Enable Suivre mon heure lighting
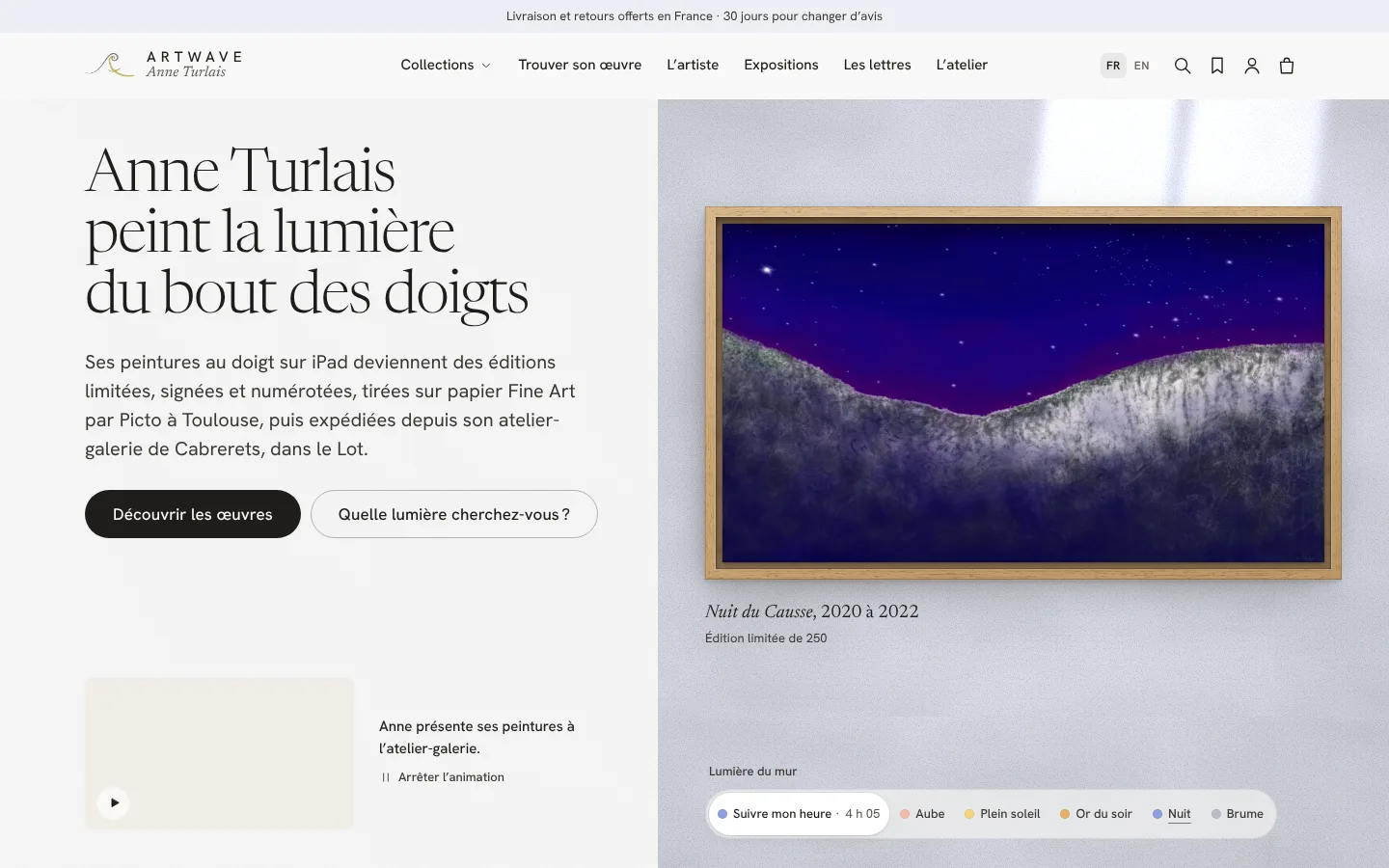The height and width of the screenshot is (868, 1389). point(799,814)
